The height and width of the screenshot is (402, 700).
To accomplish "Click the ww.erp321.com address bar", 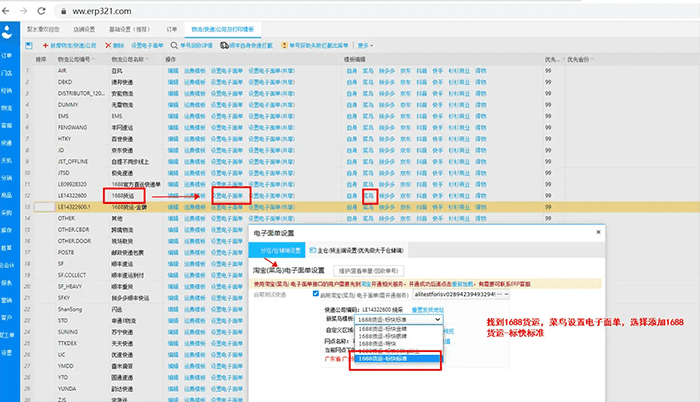I will [x=102, y=11].
